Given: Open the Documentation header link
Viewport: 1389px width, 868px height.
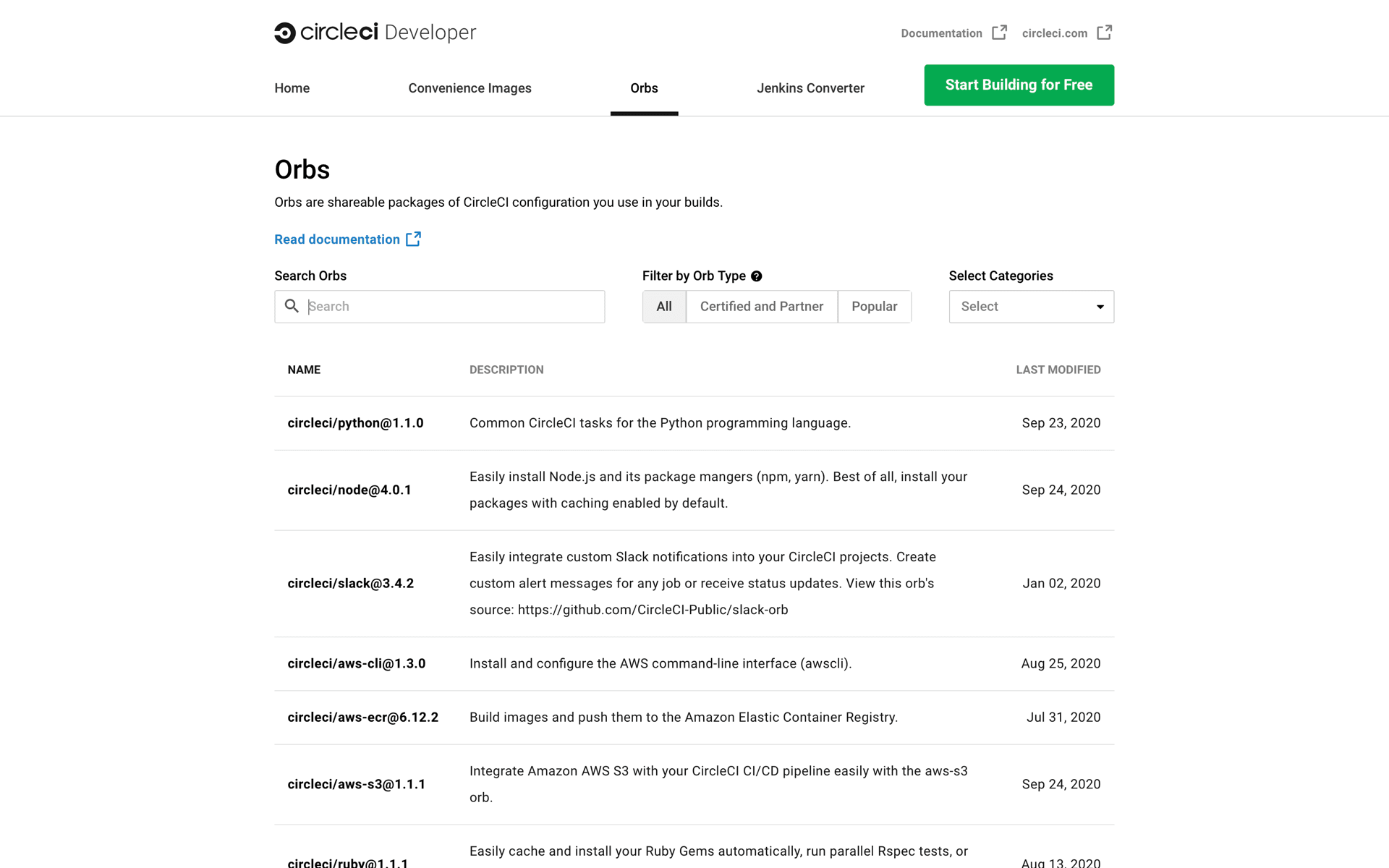Looking at the screenshot, I should click(941, 33).
